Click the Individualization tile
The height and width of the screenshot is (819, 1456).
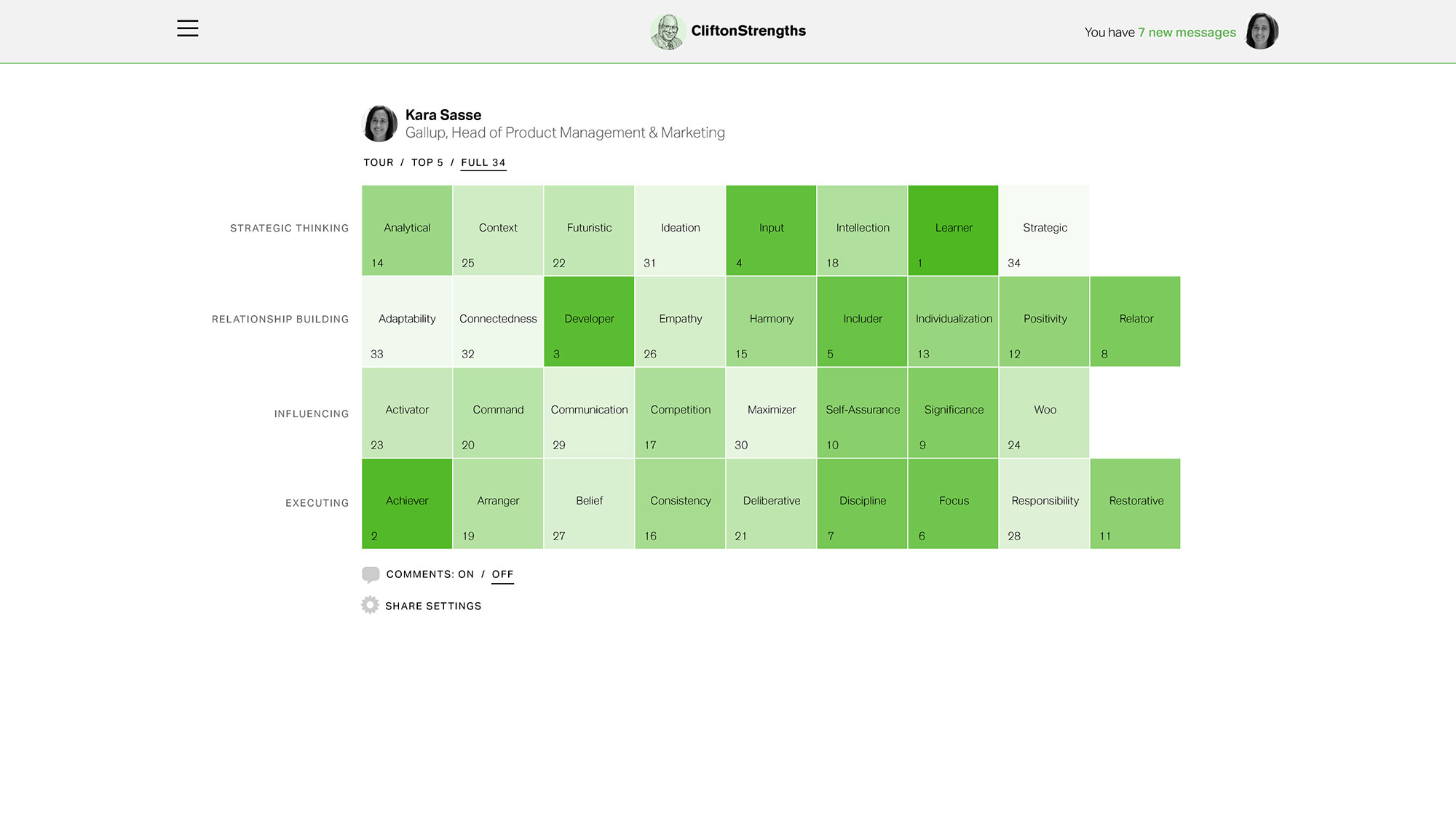(953, 322)
